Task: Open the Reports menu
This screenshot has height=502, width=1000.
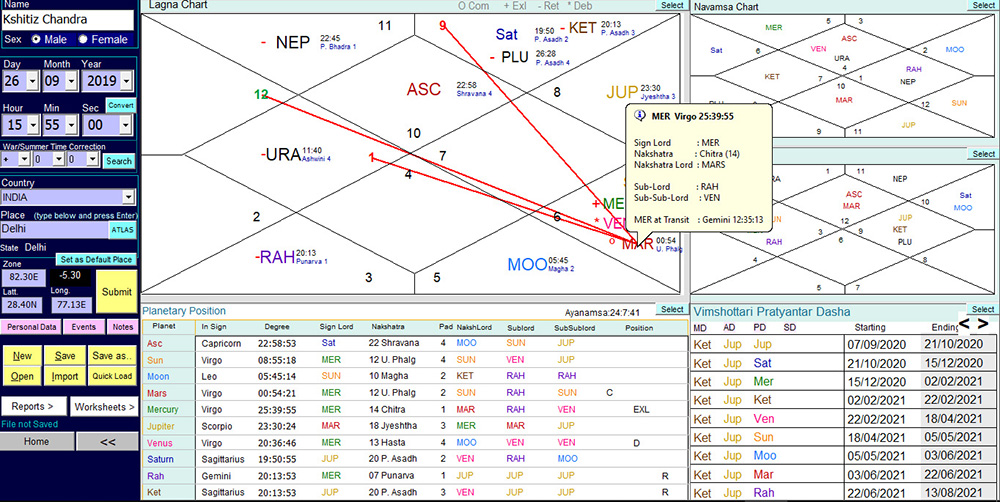Action: (33, 407)
